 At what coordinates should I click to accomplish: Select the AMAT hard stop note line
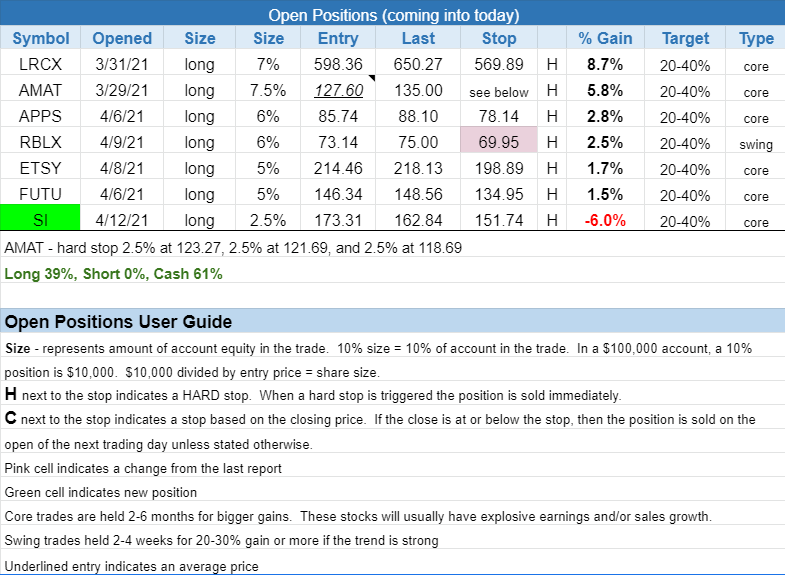coord(233,248)
